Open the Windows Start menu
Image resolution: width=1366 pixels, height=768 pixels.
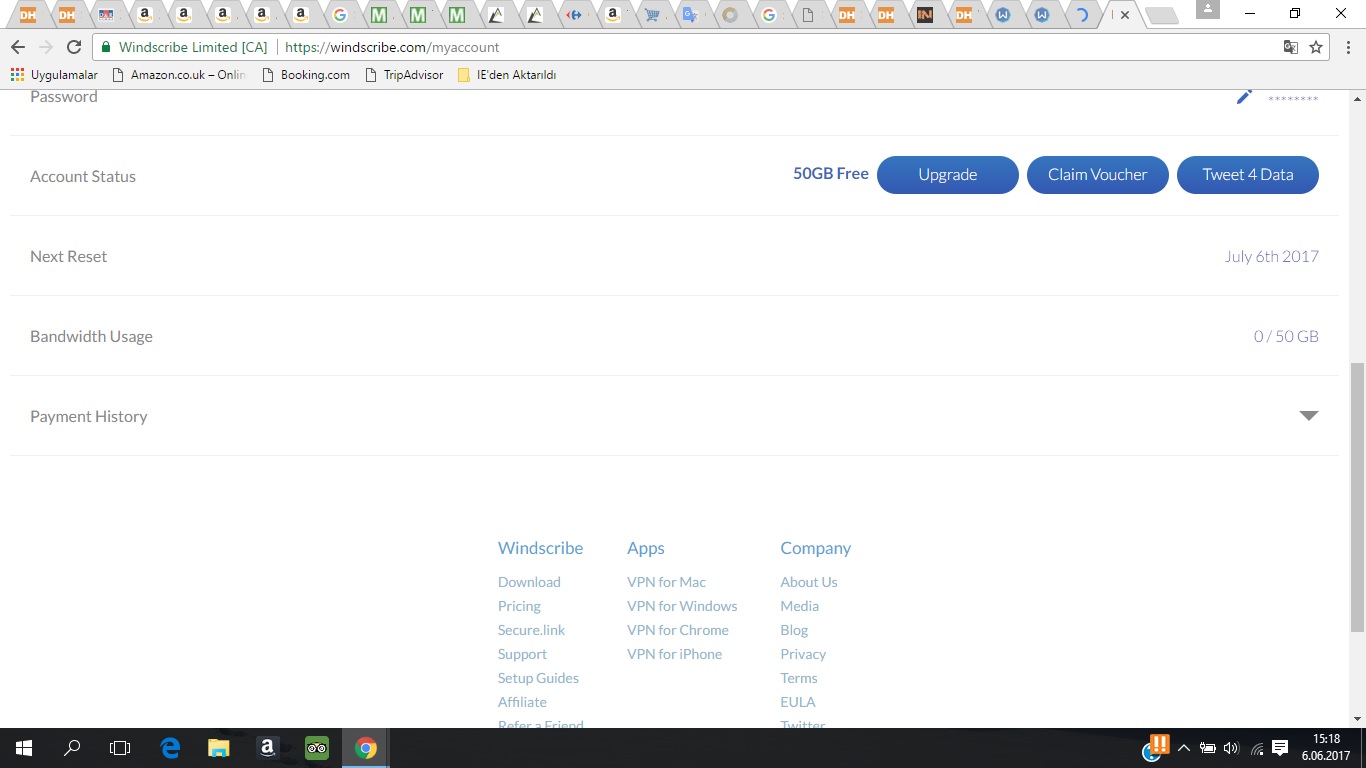click(x=24, y=748)
